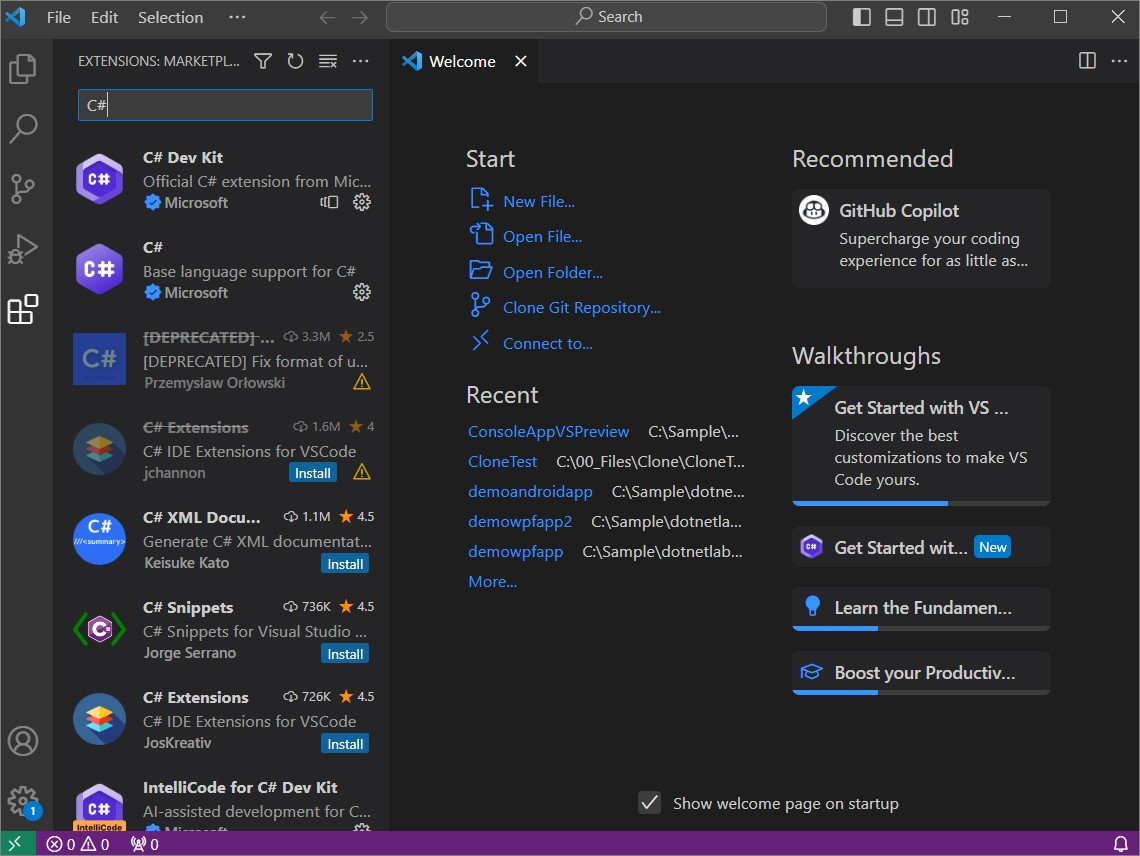Toggle the primary side bar
Screen dimensions: 1140x856
pyautogui.click(x=862, y=17)
